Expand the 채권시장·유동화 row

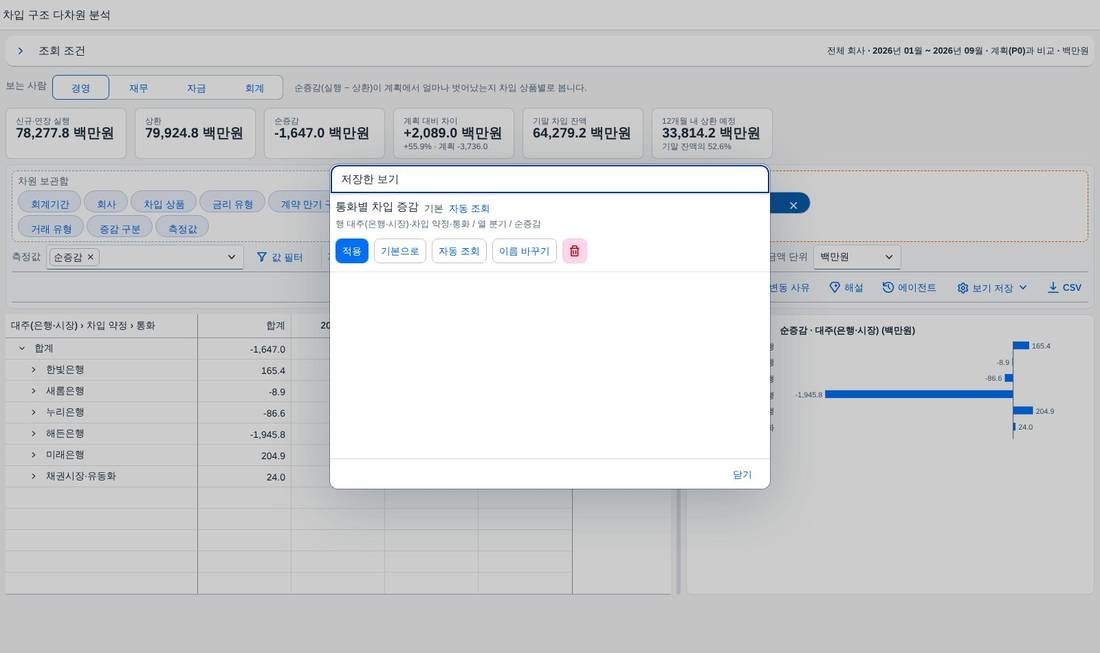pyautogui.click(x=33, y=476)
